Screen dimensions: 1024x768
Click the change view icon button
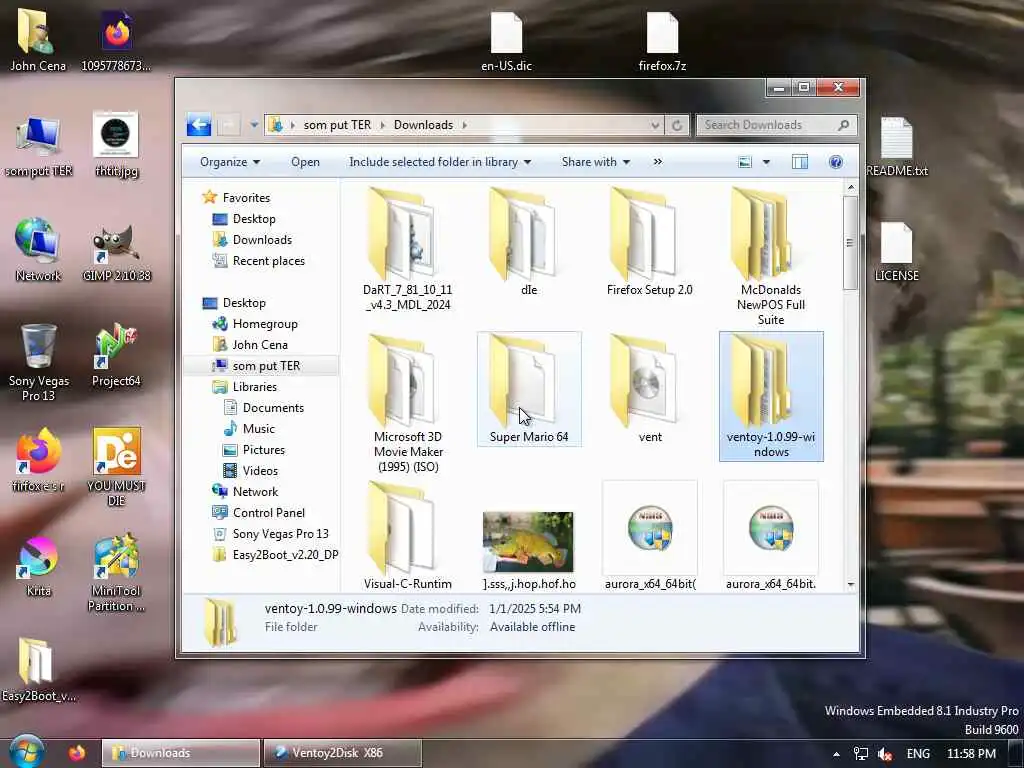pos(744,162)
